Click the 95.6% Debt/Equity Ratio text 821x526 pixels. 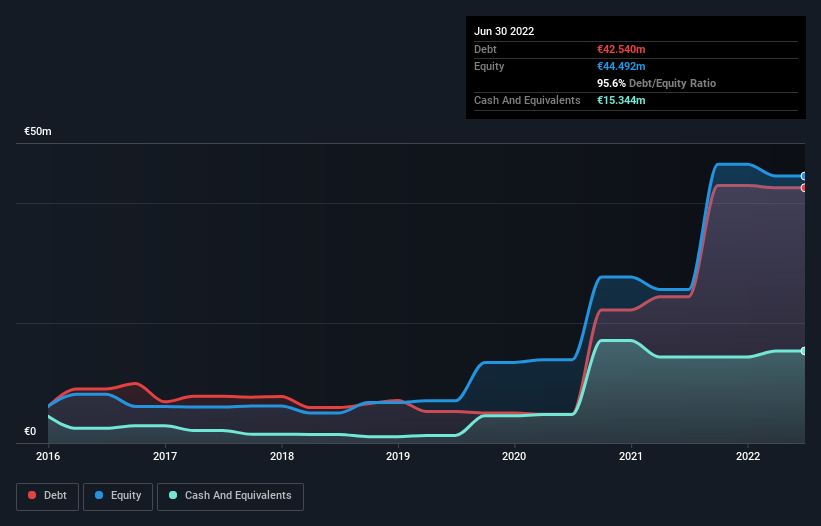coord(657,83)
